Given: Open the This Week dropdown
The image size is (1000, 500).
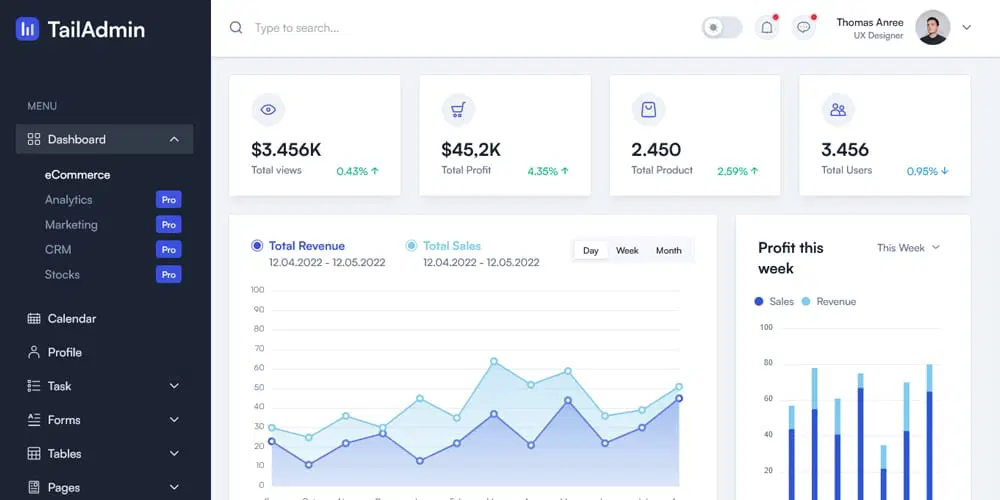Looking at the screenshot, I should 909,247.
